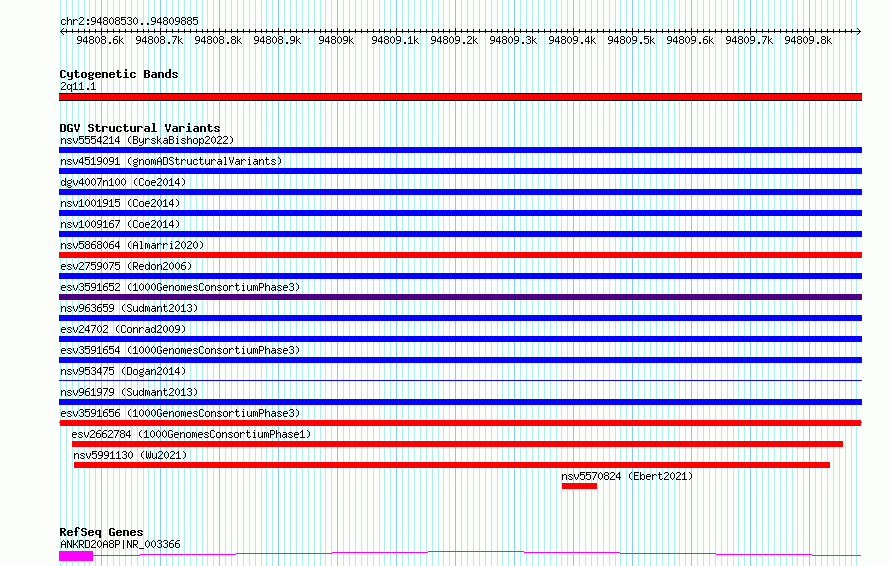Open variant nsv5570824 (Ebert2021) label
This screenshot has width=890, height=566.
[627, 476]
